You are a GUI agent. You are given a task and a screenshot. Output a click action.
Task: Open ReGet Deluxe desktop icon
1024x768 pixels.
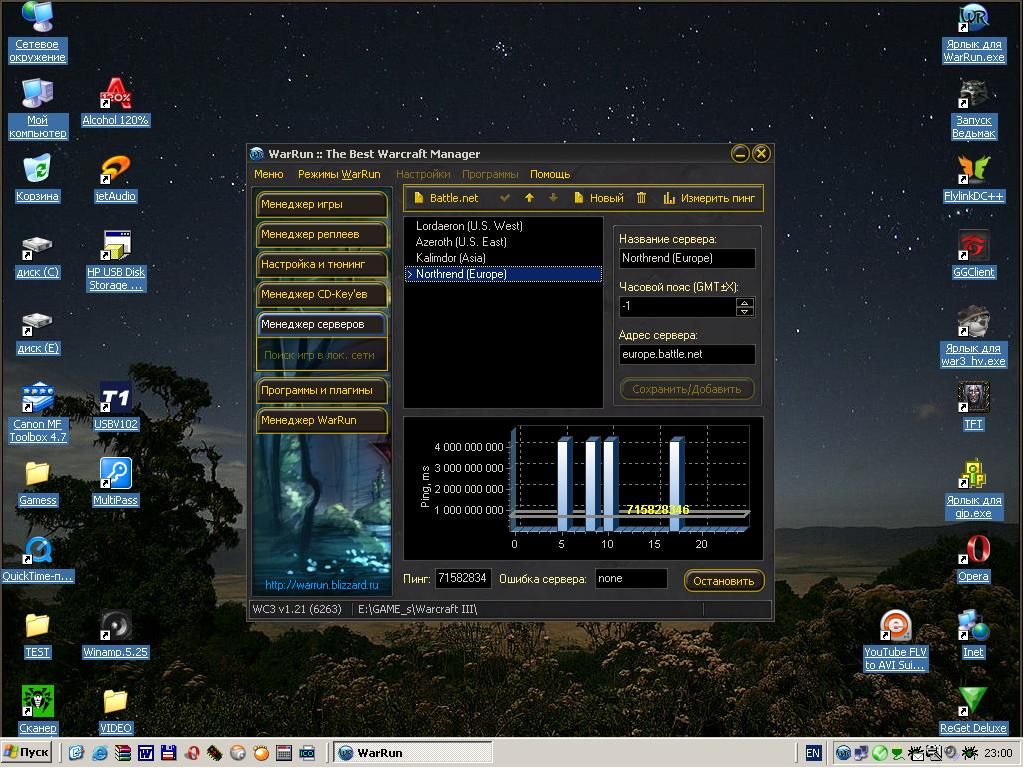973,711
